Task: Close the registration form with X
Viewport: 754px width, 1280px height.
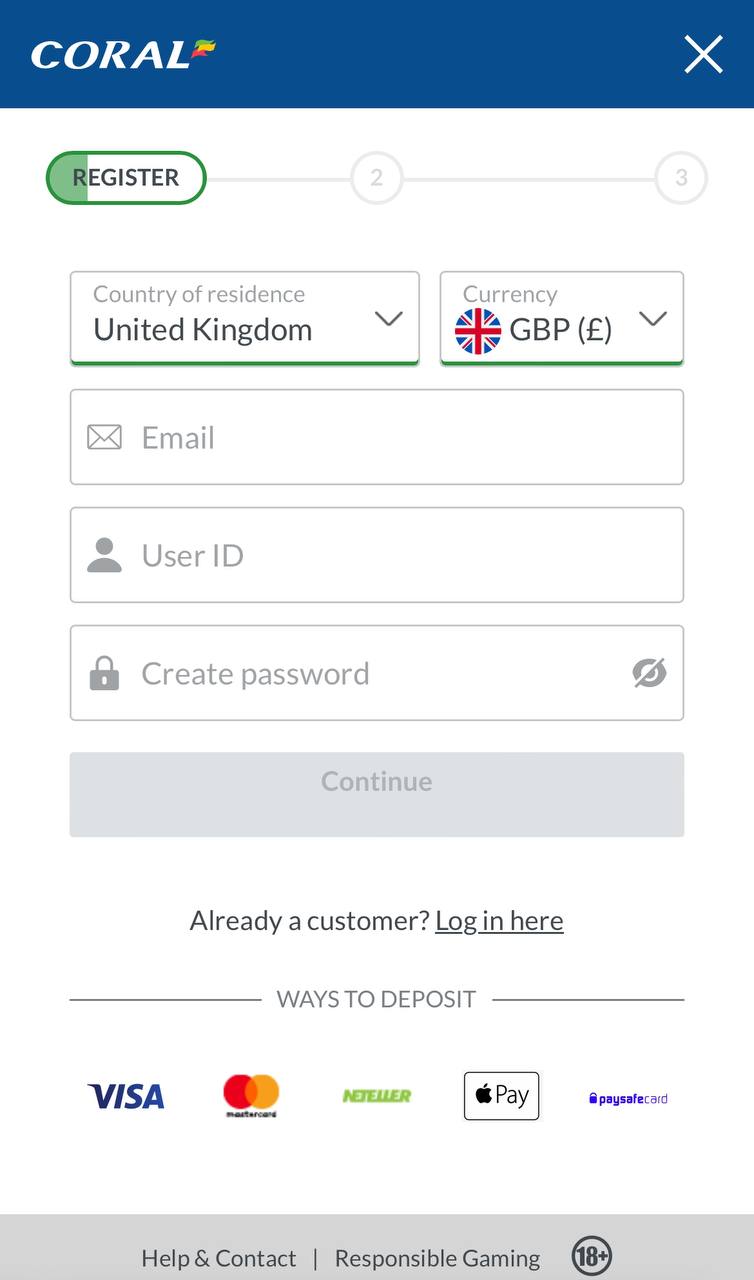Action: (x=703, y=54)
